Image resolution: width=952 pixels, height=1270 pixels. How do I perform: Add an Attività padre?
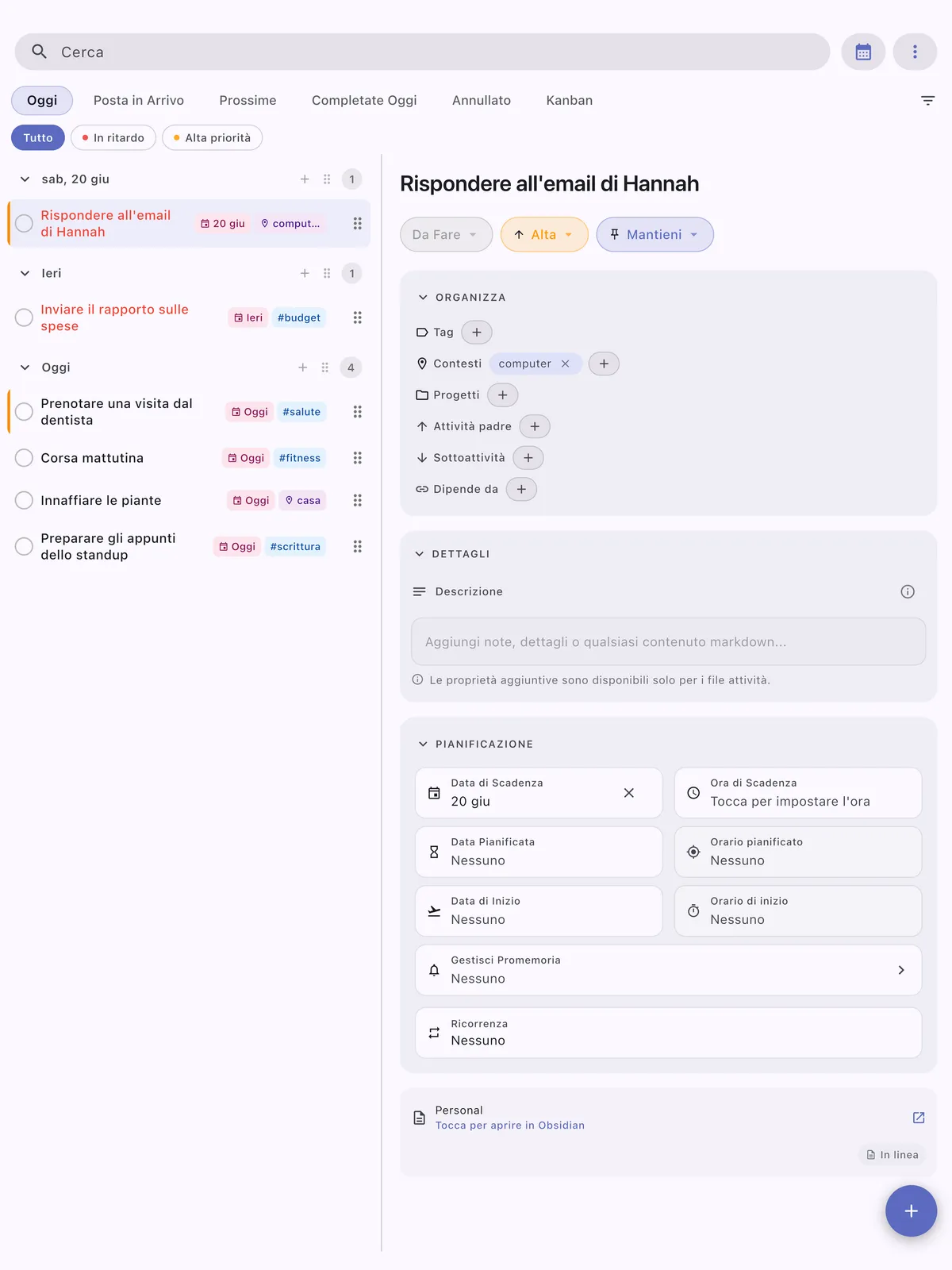(535, 426)
